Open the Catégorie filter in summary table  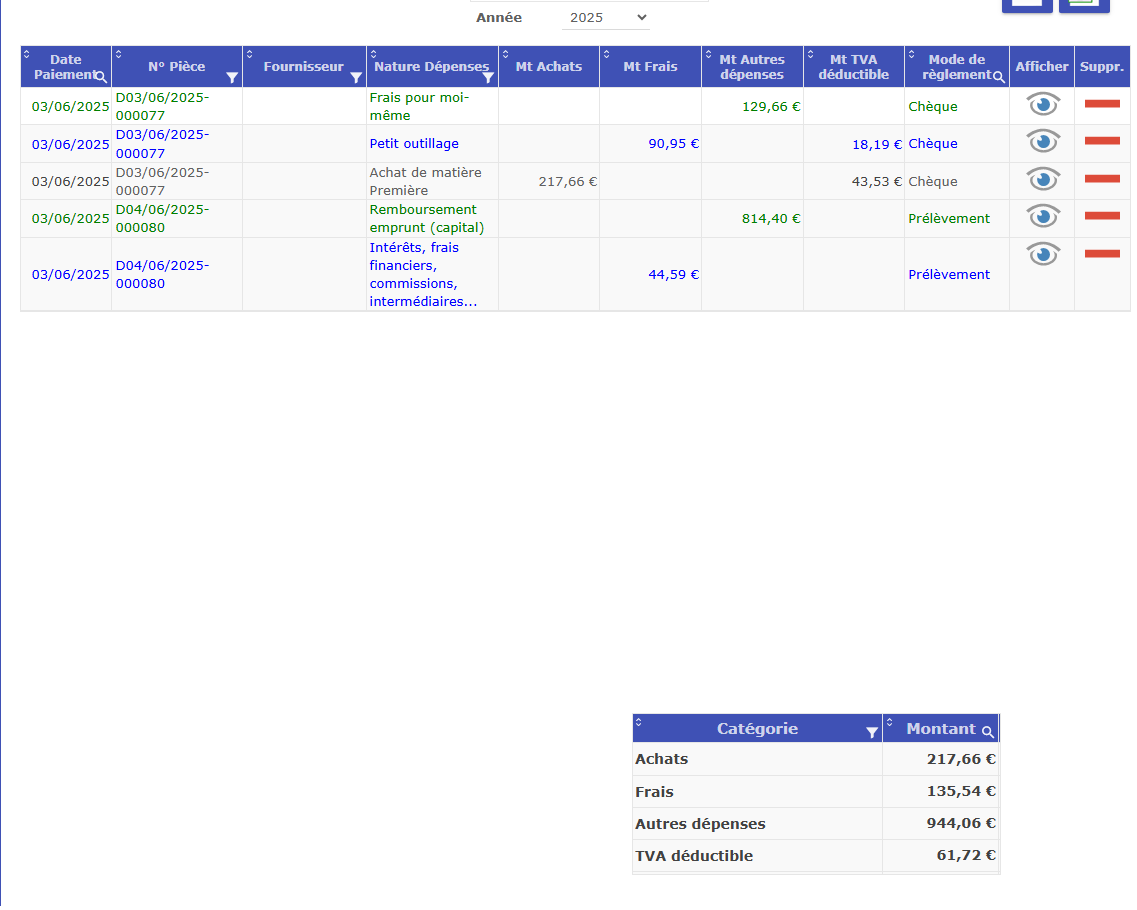point(871,733)
